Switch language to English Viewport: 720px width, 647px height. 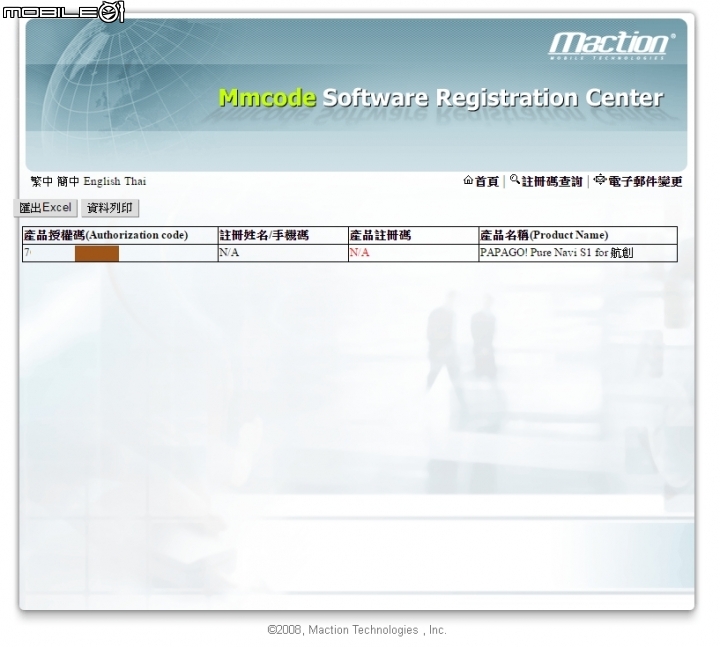[x=102, y=181]
